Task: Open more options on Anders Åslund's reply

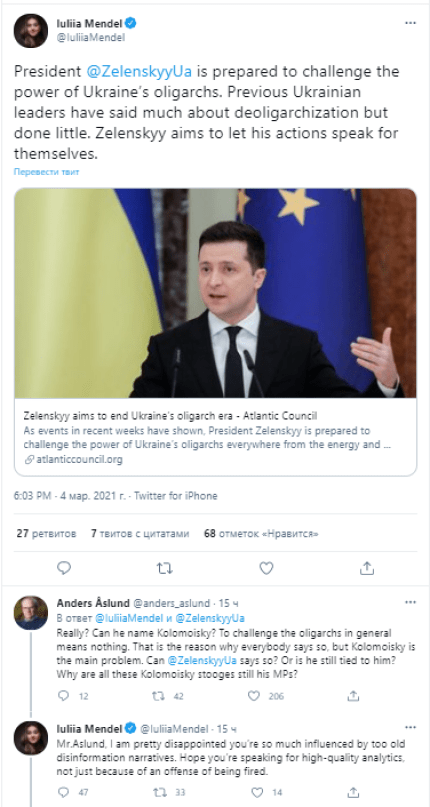Action: pyautogui.click(x=410, y=602)
